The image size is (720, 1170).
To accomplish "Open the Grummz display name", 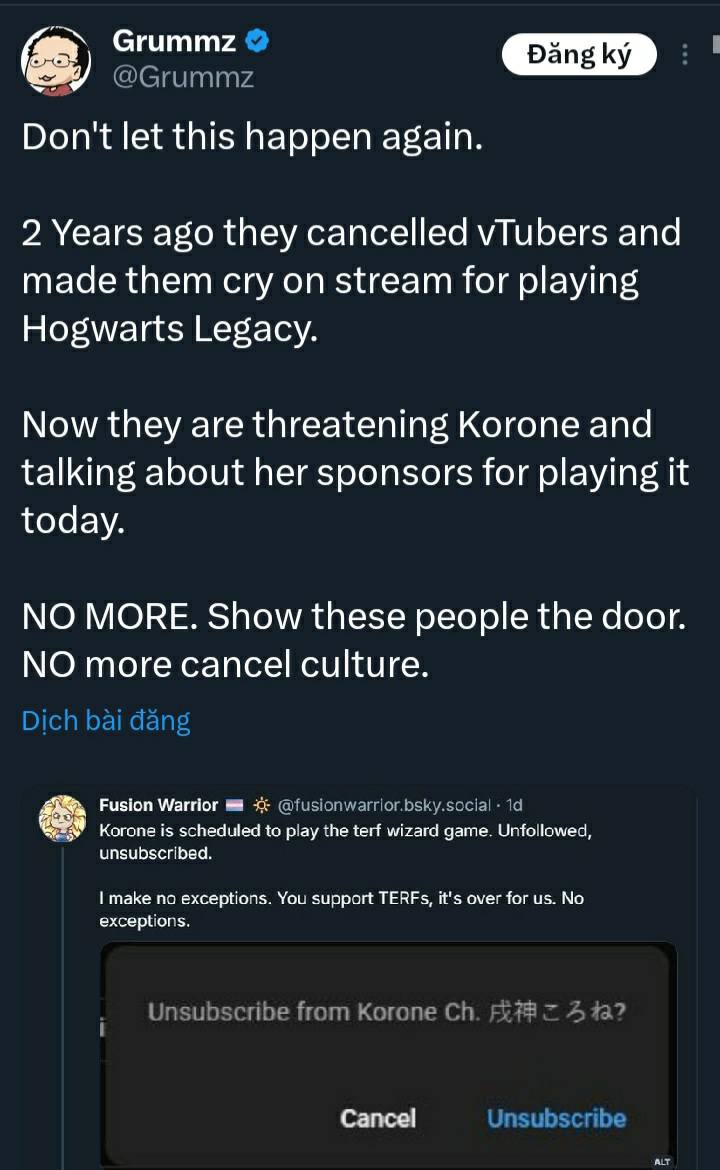I will point(174,41).
